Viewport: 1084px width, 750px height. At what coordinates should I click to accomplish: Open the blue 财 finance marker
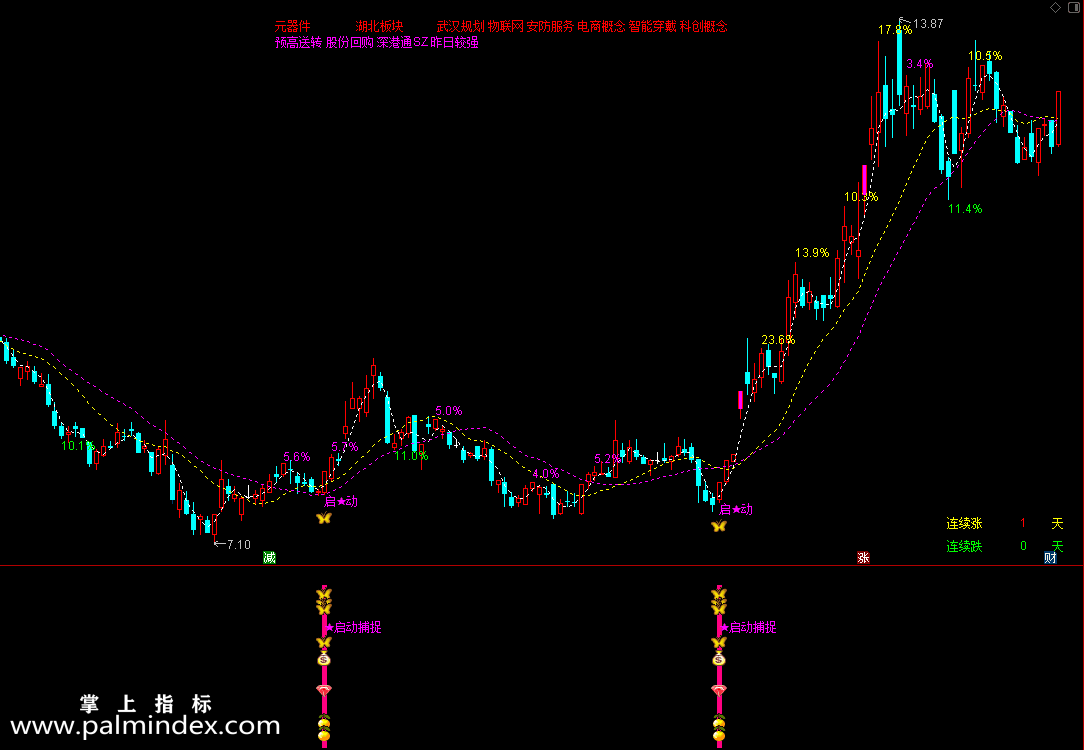(x=1050, y=557)
